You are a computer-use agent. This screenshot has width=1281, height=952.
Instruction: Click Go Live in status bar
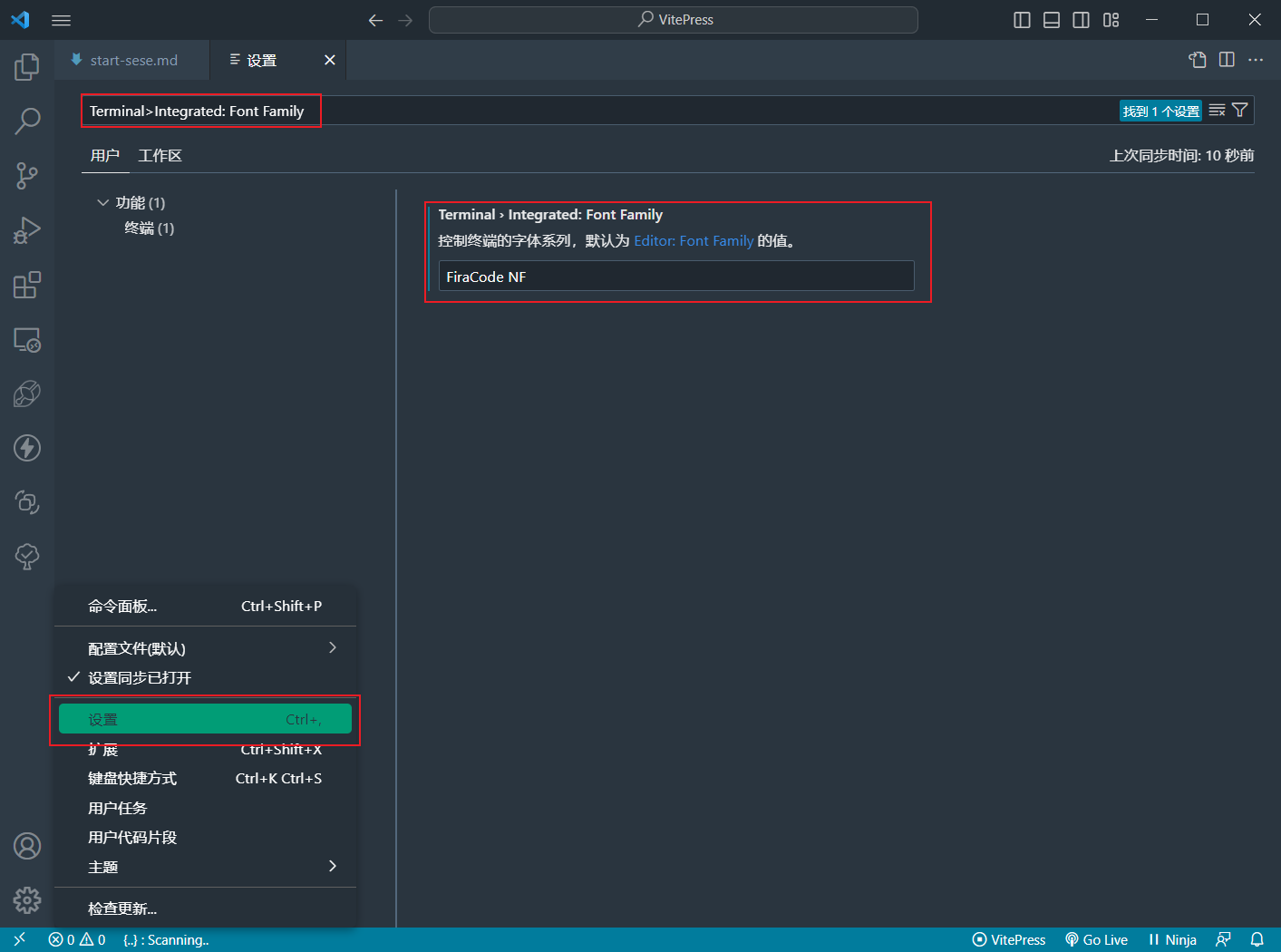tap(1097, 939)
